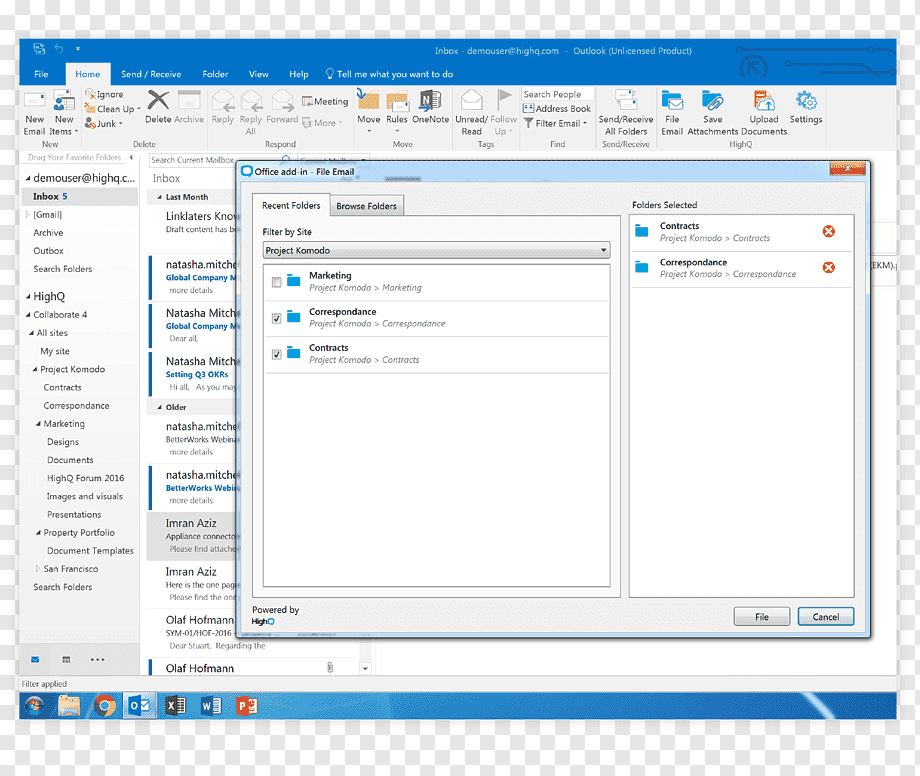Remove Correspondance from Folders Selected

(828, 267)
